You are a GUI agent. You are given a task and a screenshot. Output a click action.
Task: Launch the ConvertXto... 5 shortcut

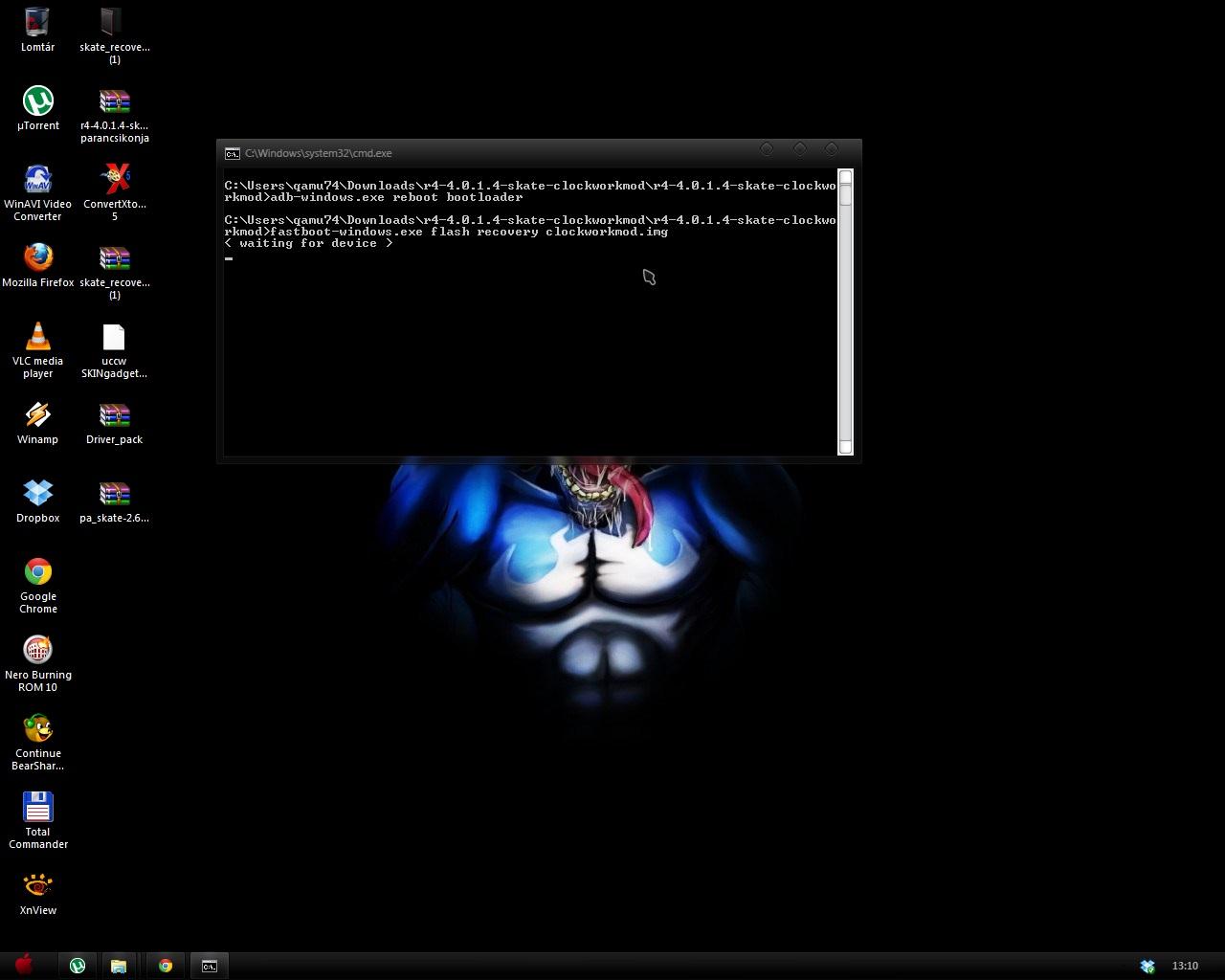tap(114, 192)
